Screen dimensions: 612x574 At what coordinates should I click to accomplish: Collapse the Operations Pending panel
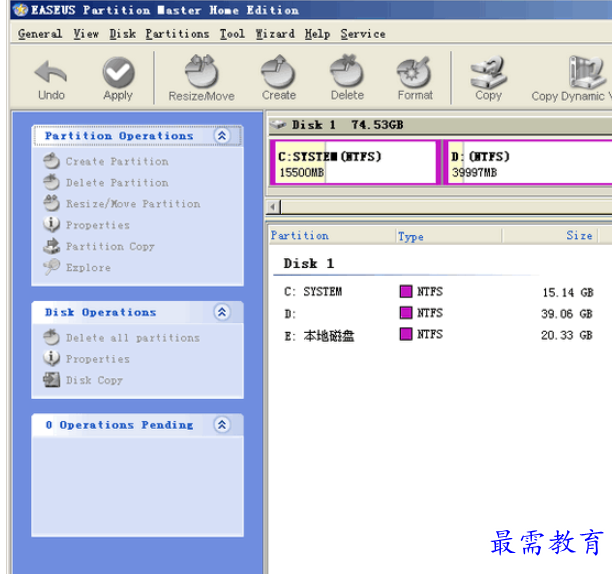222,424
